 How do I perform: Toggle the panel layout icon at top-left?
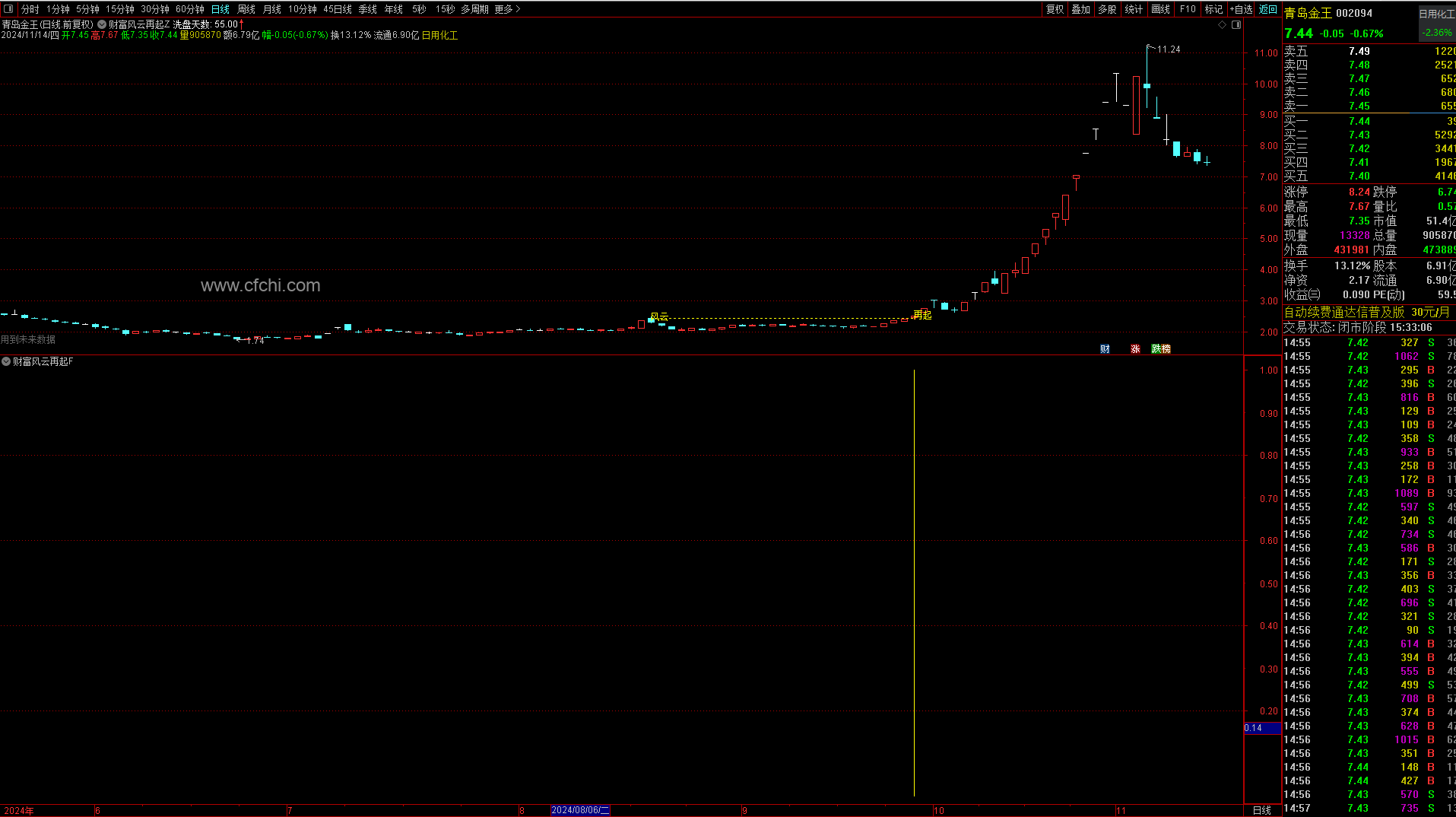[x=8, y=9]
